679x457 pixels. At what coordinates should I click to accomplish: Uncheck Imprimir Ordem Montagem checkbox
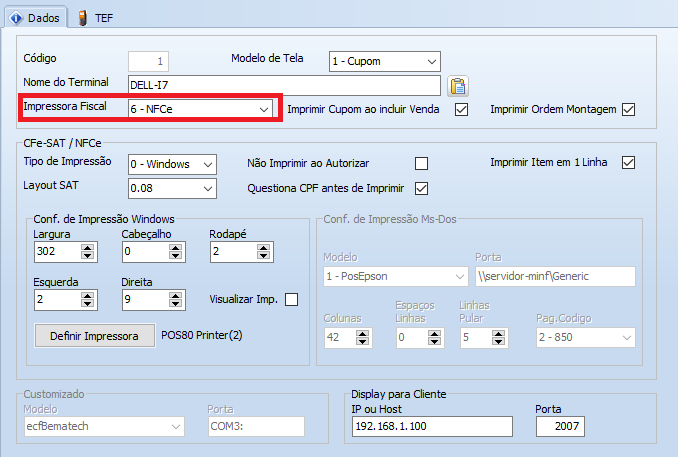tap(628, 109)
